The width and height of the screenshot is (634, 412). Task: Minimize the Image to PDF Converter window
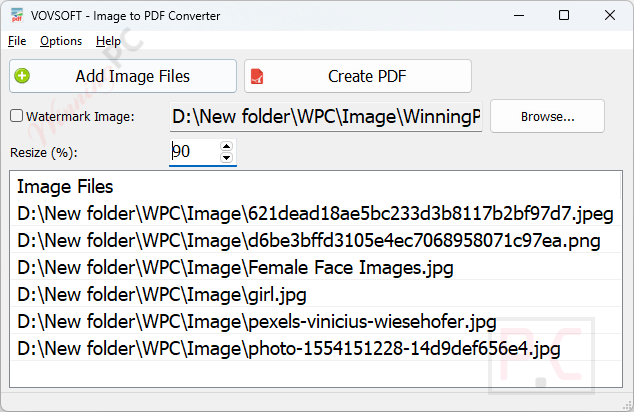(x=519, y=15)
